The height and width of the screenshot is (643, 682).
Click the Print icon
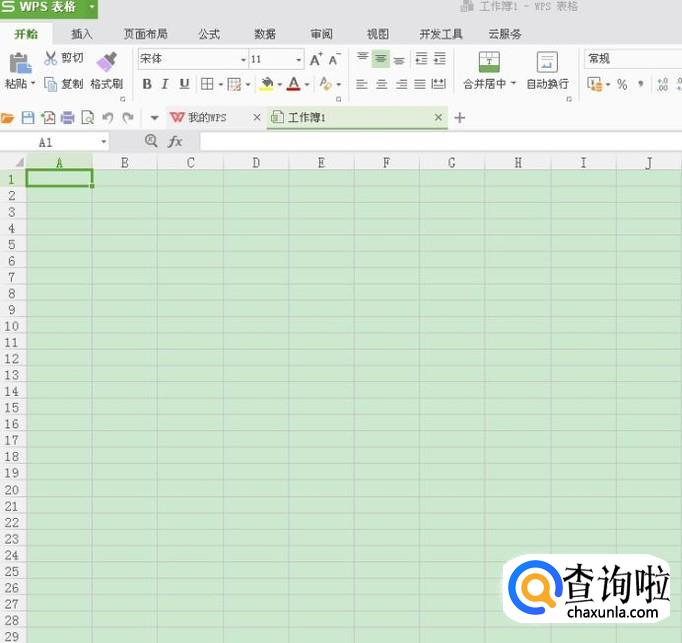(67, 117)
